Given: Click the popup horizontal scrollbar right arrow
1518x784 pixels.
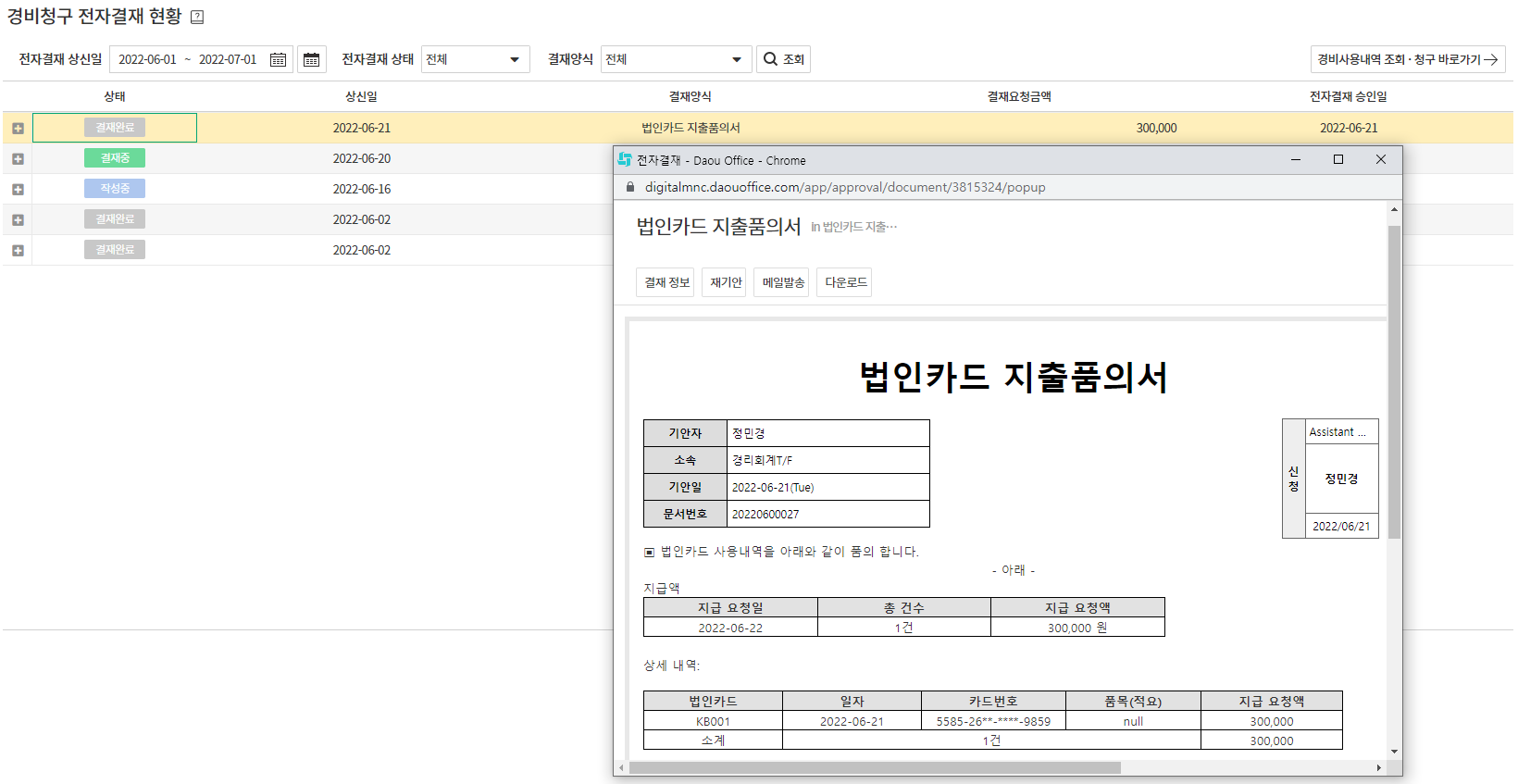Looking at the screenshot, I should pyautogui.click(x=1379, y=768).
